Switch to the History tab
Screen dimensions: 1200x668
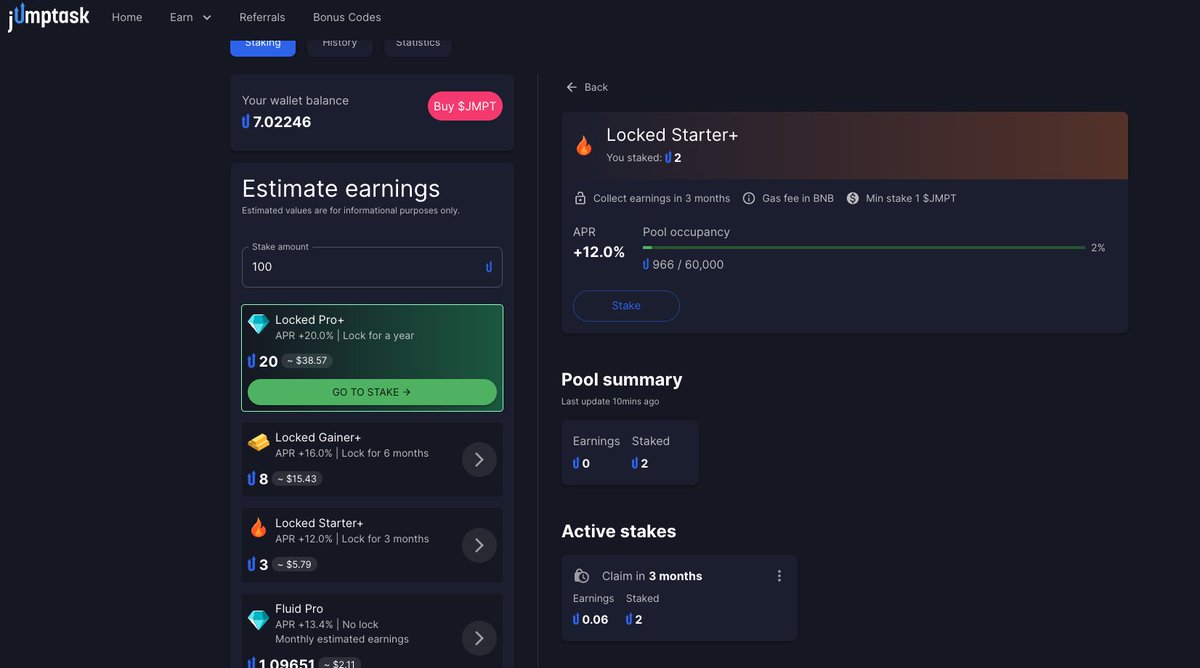click(x=340, y=44)
